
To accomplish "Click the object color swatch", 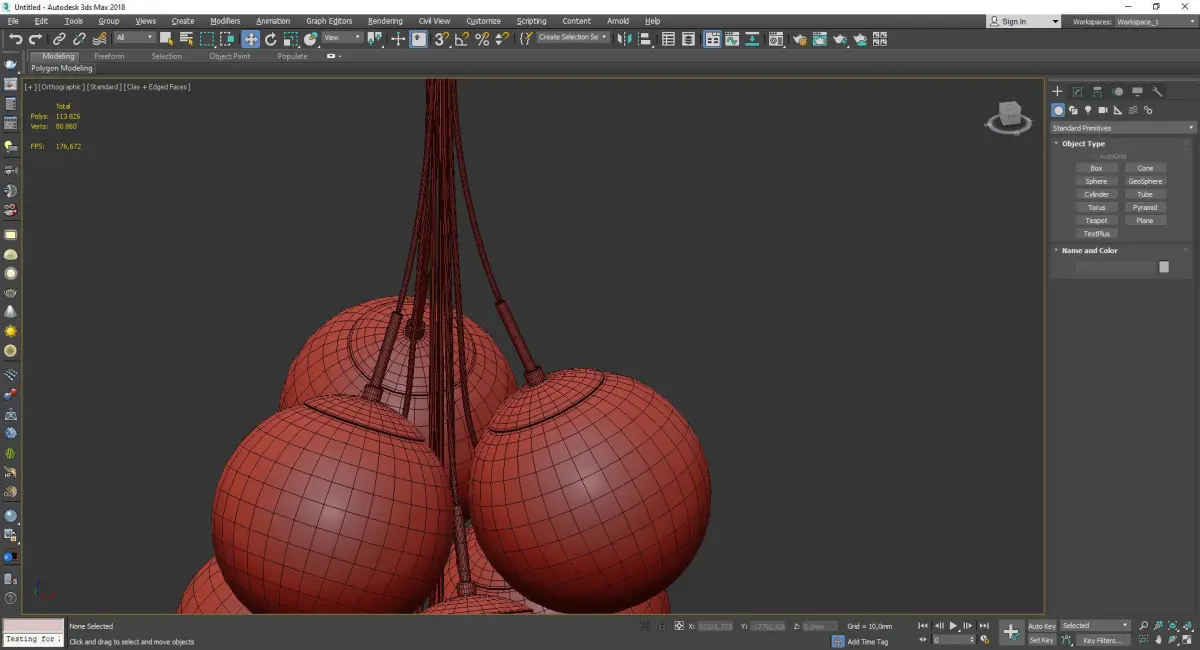I will (1164, 267).
